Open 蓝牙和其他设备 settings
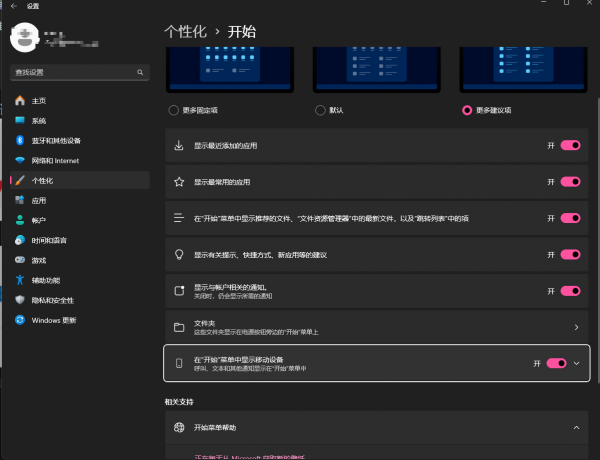Screen dimensions: 600x460 click(x=80, y=140)
